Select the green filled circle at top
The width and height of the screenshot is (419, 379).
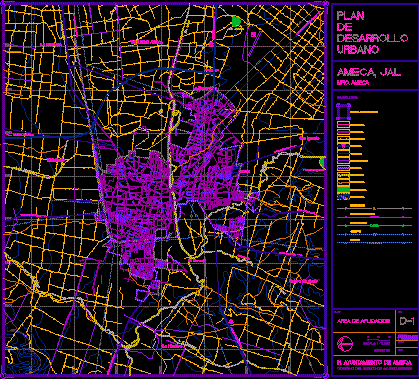click(236, 22)
